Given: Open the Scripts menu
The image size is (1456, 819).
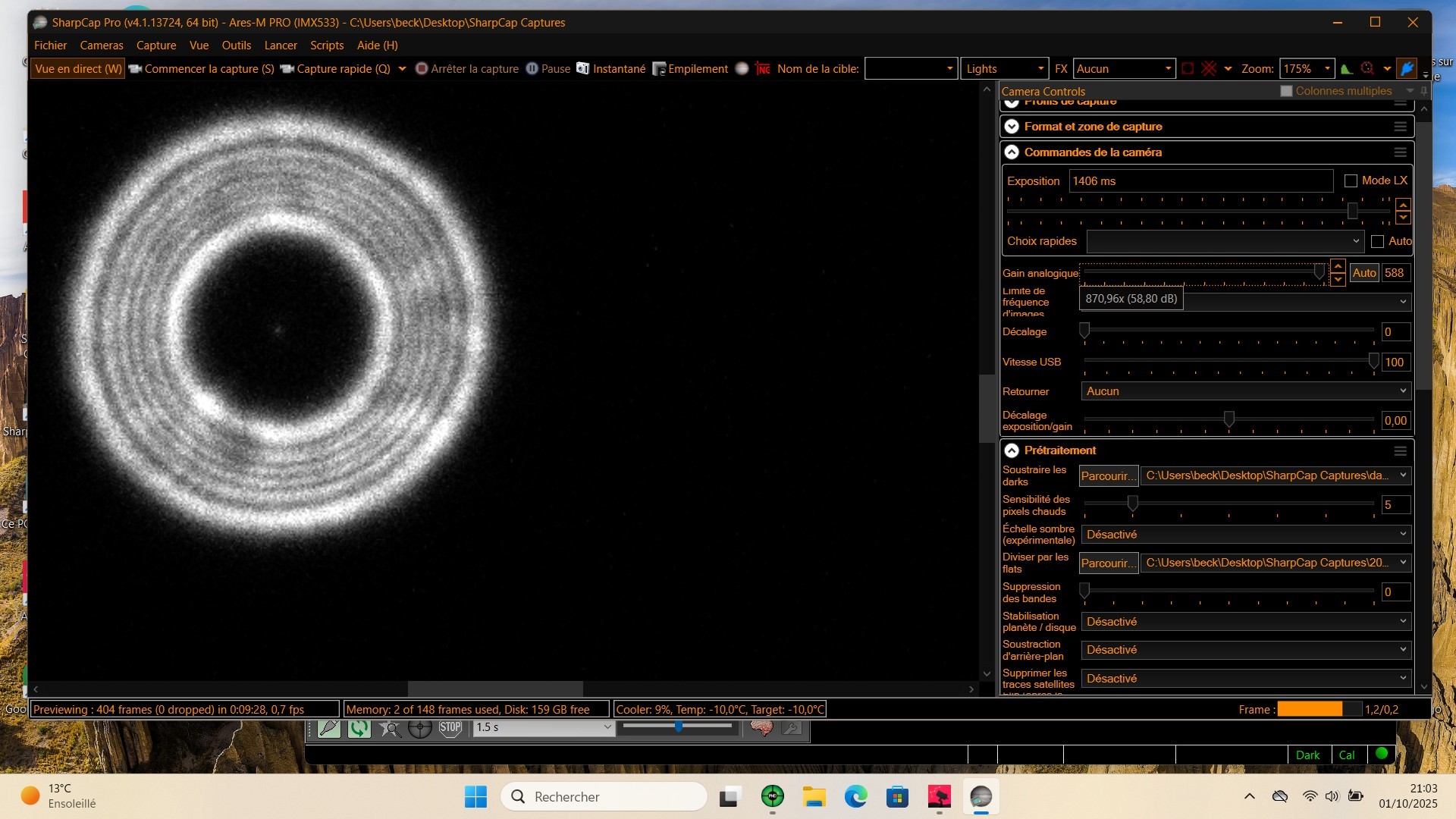Looking at the screenshot, I should tap(327, 45).
